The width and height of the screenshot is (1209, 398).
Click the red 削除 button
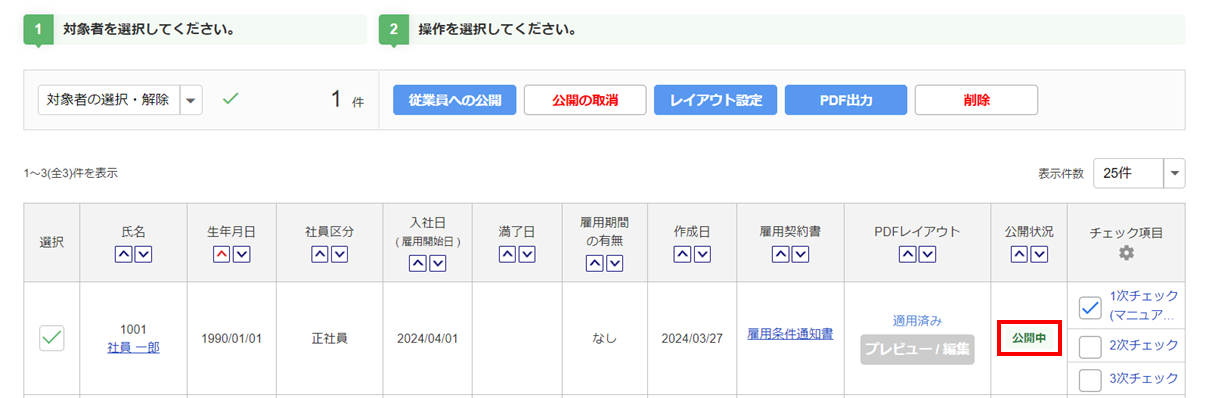pos(976,100)
